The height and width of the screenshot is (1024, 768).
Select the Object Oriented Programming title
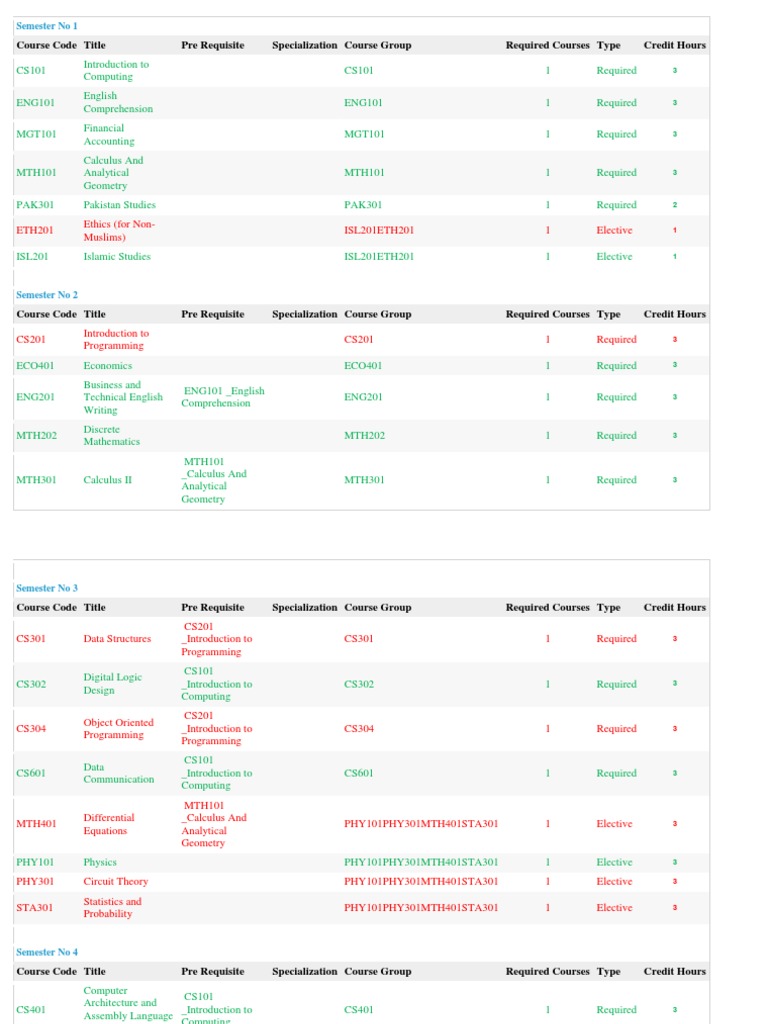click(x=118, y=729)
